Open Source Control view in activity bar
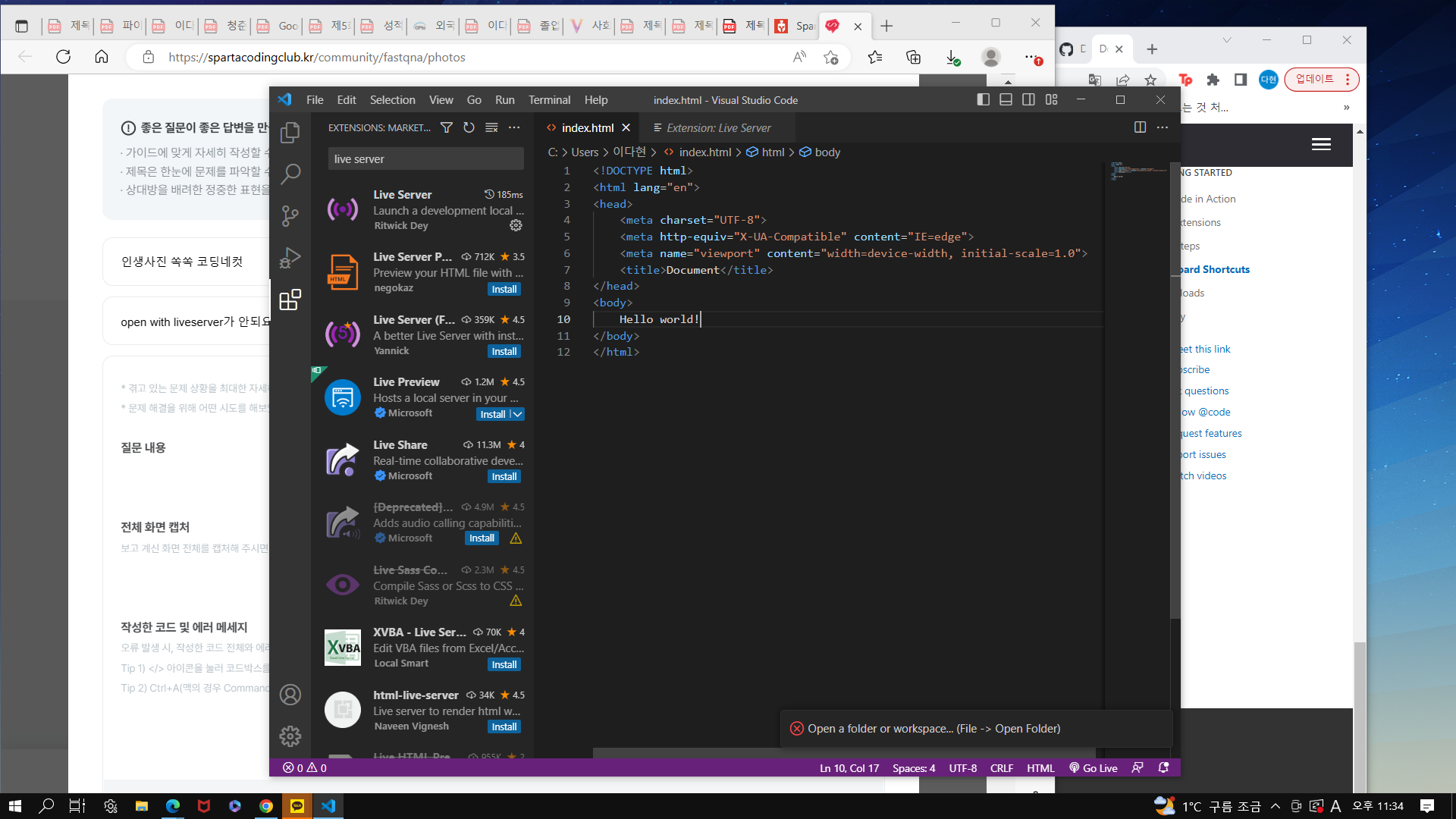 click(x=290, y=216)
